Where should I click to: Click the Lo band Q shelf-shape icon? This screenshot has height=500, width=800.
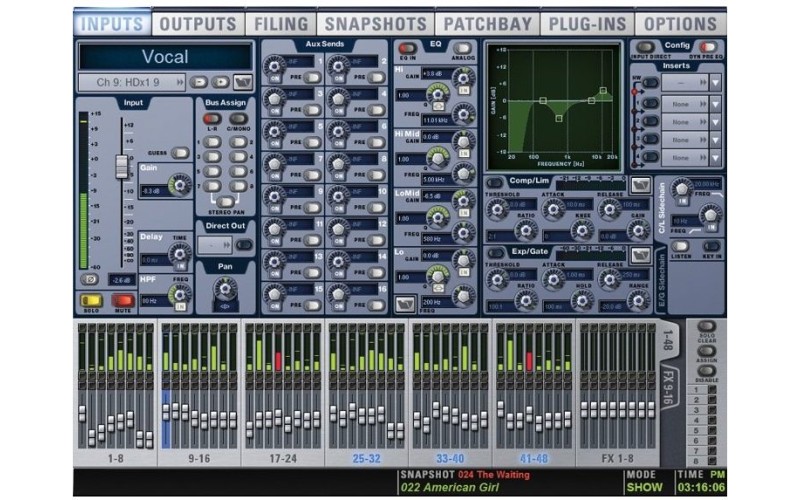[x=438, y=288]
